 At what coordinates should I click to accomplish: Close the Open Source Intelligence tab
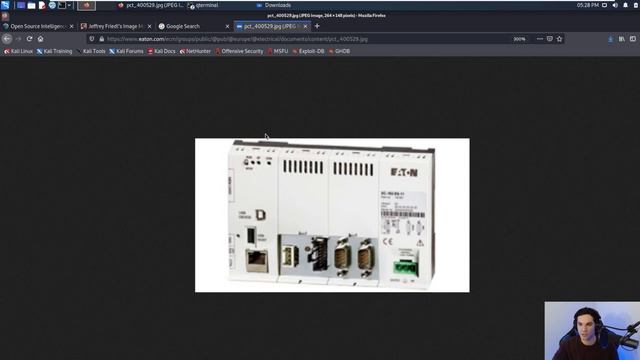tap(71, 26)
